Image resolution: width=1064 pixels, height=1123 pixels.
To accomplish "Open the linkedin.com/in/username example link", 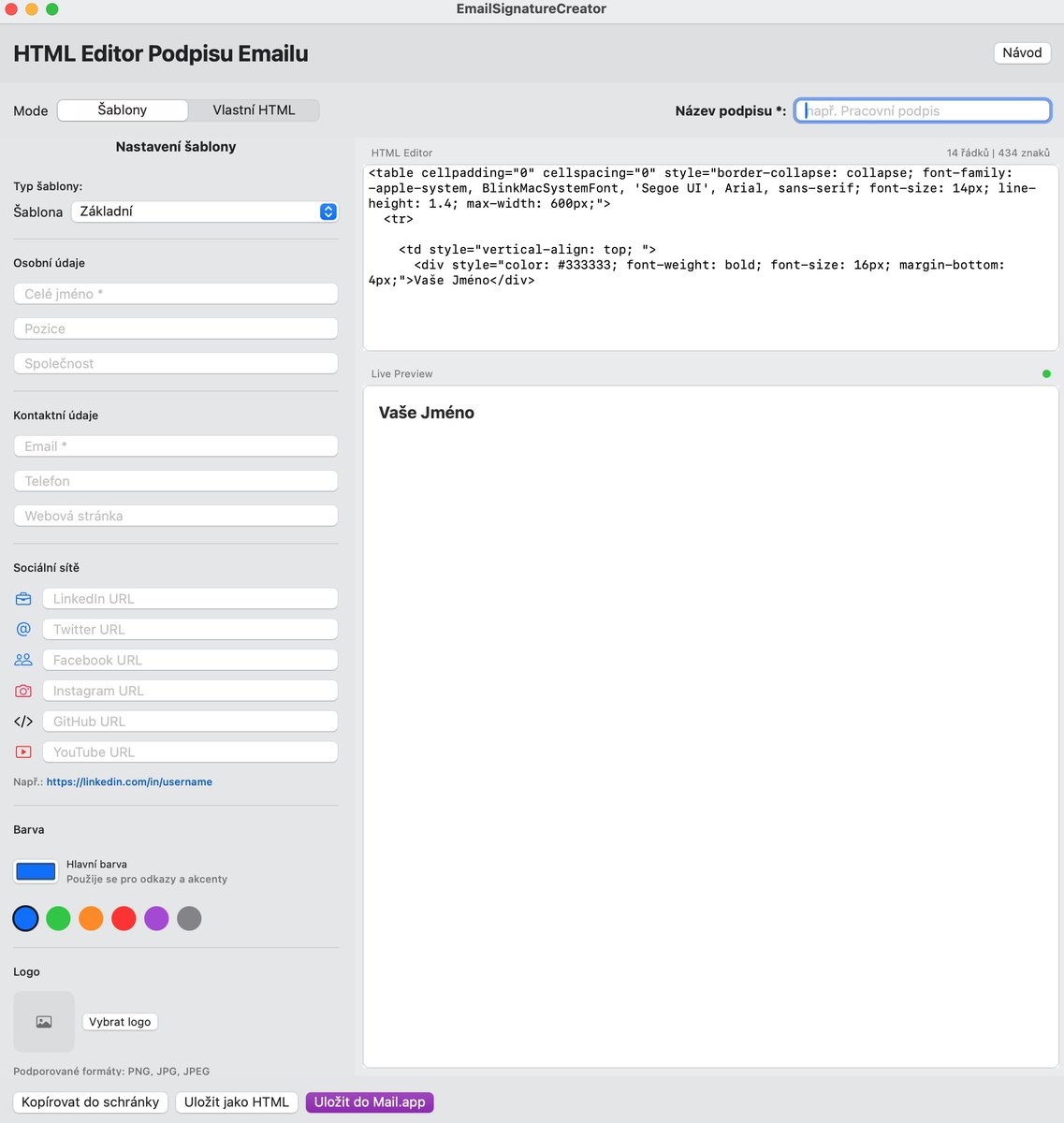I will coord(129,782).
